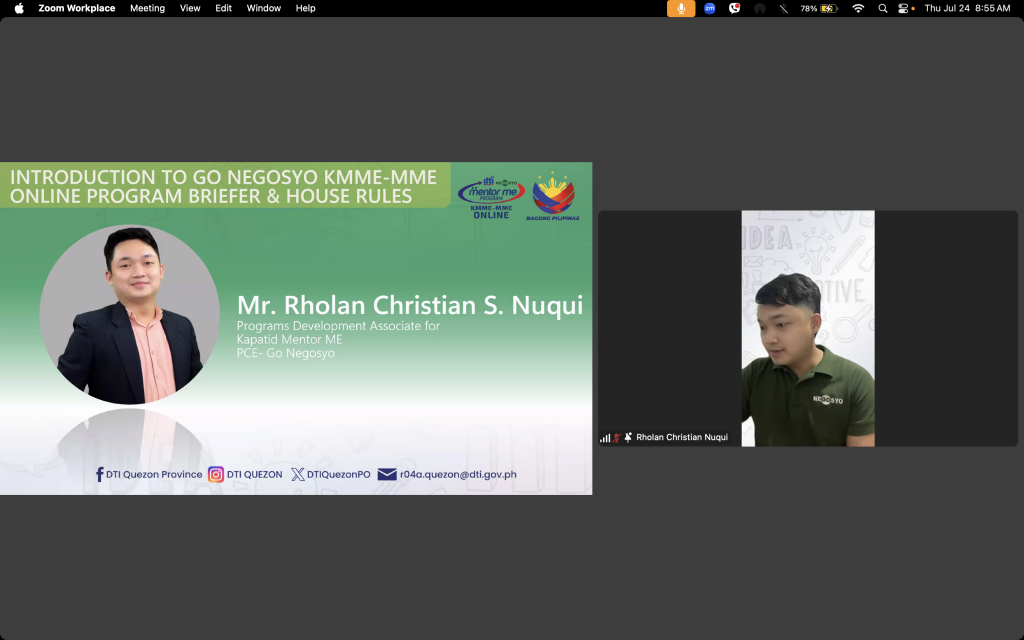This screenshot has width=1024, height=640.
Task: Click the envelope email icon on slide
Action: click(x=387, y=475)
